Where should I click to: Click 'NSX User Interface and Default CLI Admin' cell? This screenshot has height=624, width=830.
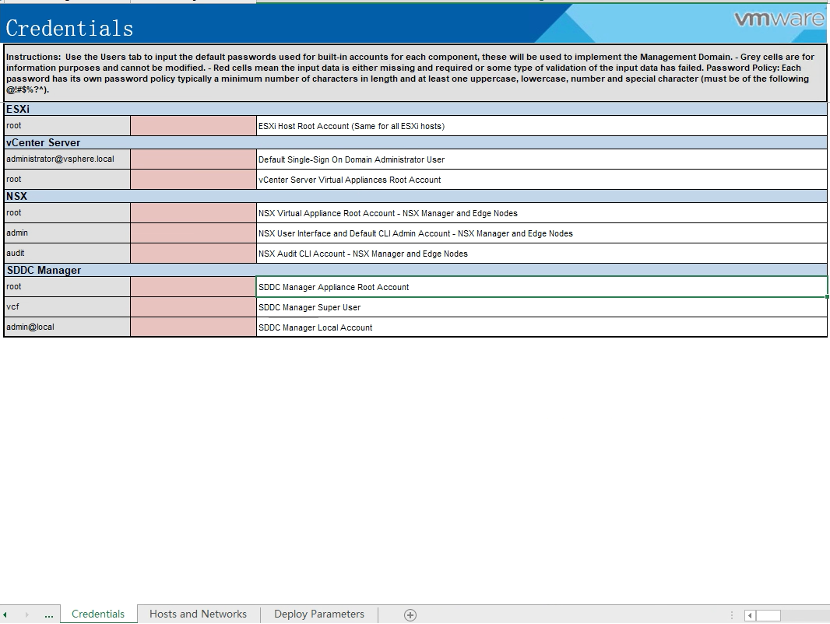[x=542, y=233]
